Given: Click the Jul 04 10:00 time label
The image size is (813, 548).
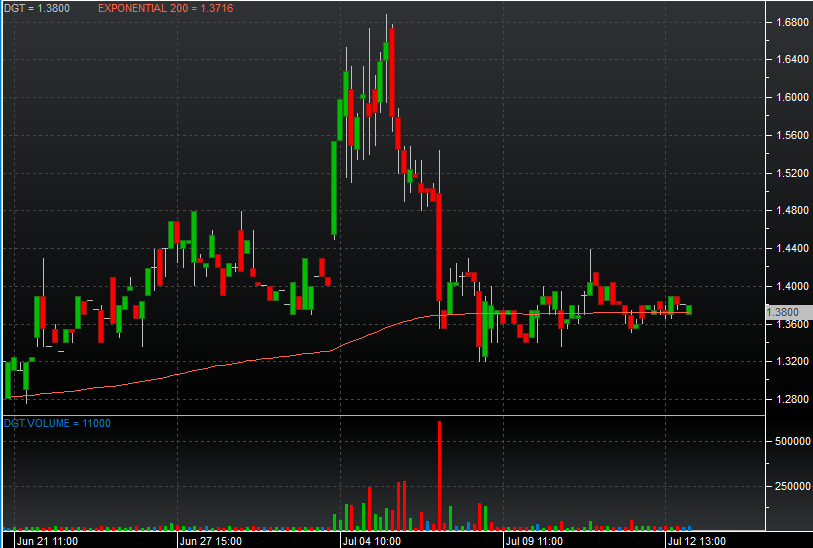Looking at the screenshot, I should click(x=371, y=540).
